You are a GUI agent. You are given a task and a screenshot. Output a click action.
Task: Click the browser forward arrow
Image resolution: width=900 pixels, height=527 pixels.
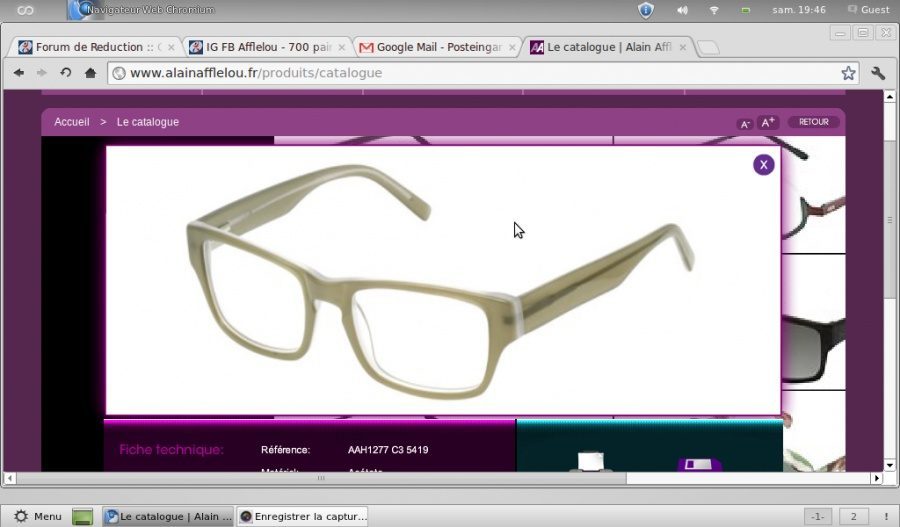tap(42, 73)
